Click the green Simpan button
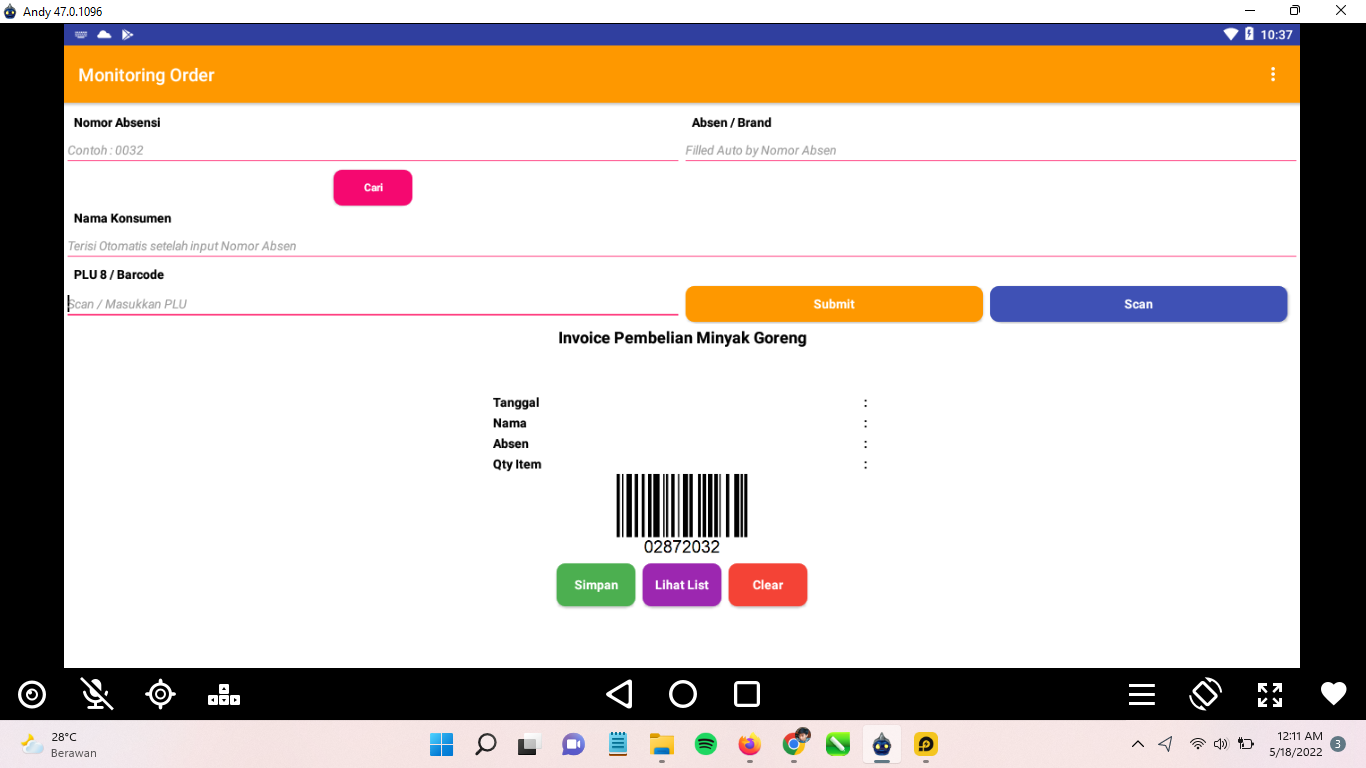The width and height of the screenshot is (1366, 768). point(595,585)
